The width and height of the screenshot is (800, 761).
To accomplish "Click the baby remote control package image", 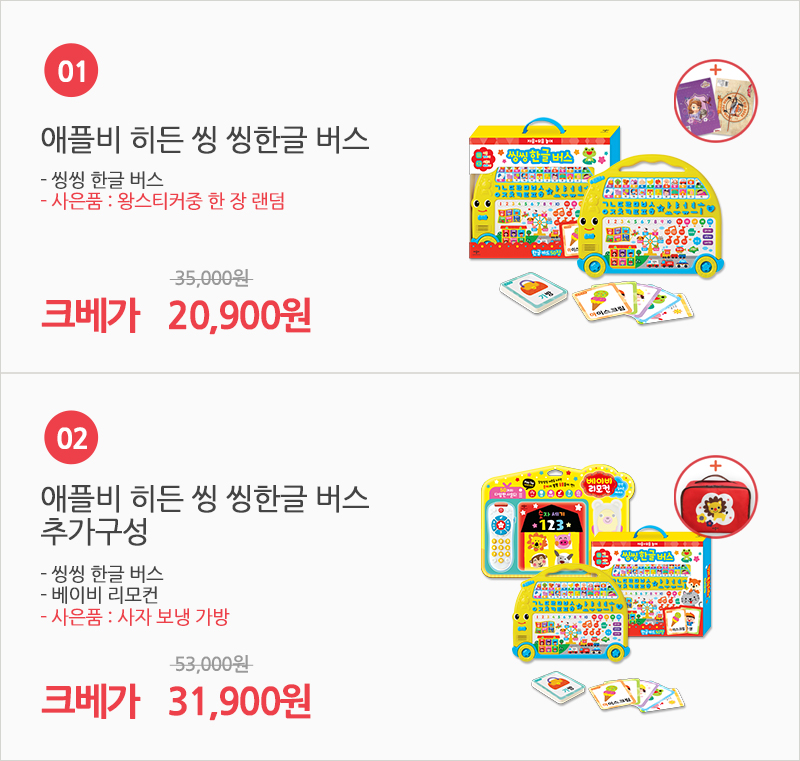I will 559,520.
